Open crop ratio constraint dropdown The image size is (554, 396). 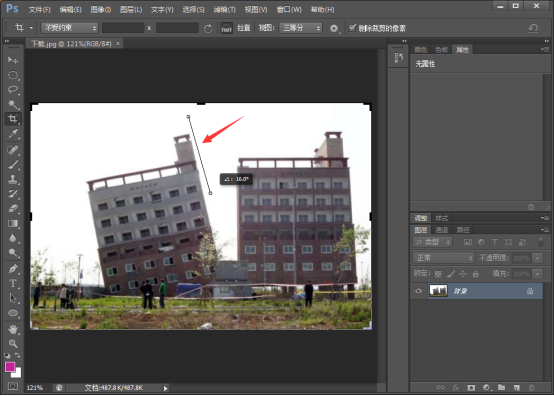[69, 28]
